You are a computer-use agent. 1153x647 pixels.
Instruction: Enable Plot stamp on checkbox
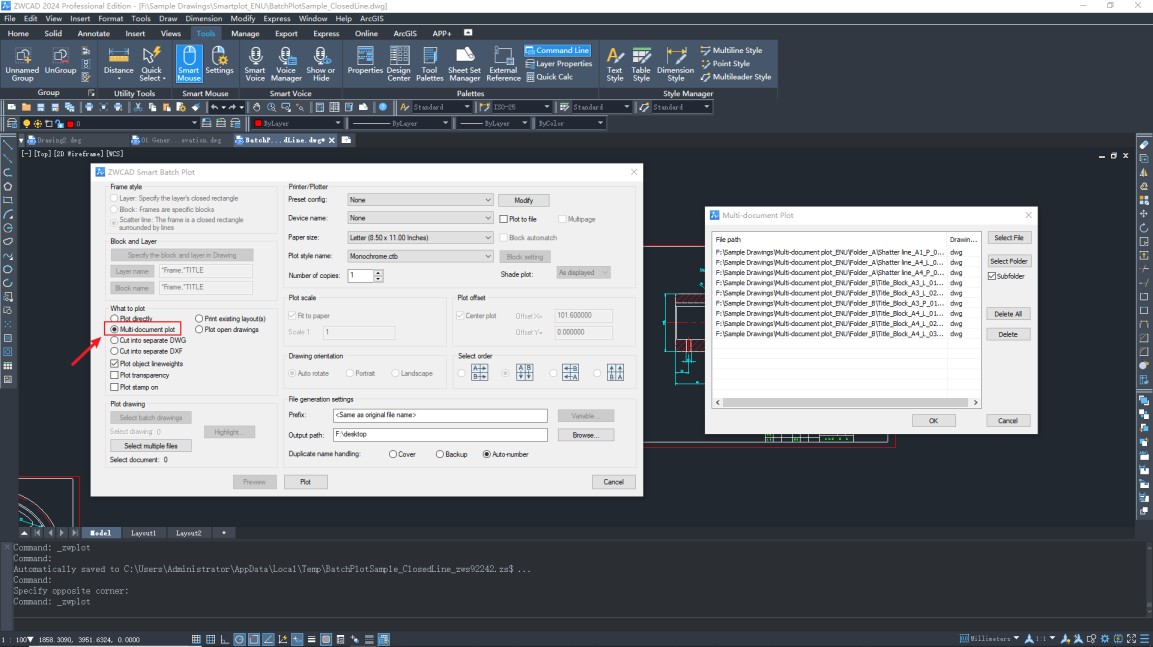click(114, 387)
